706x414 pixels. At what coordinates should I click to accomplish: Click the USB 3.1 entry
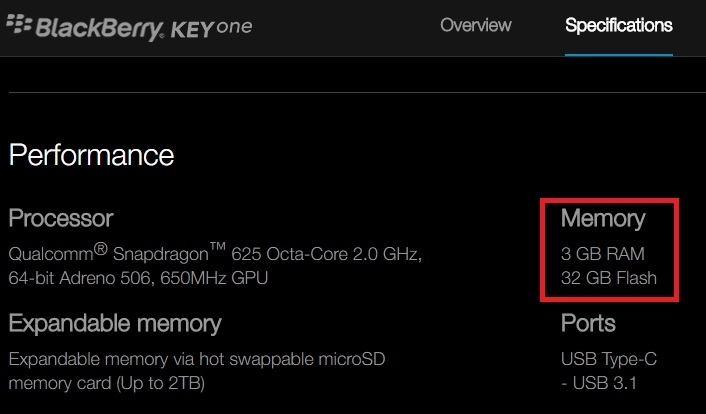[x=599, y=383]
